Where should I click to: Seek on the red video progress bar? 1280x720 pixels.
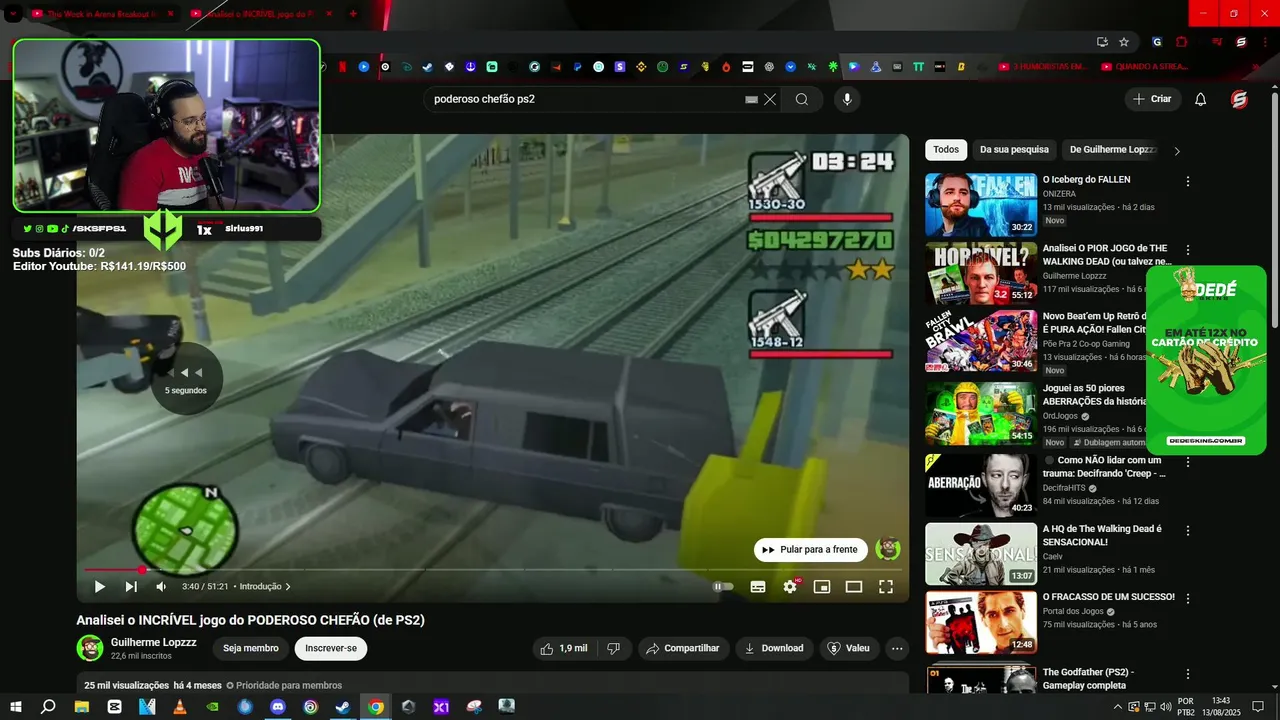pyautogui.click(x=493, y=570)
